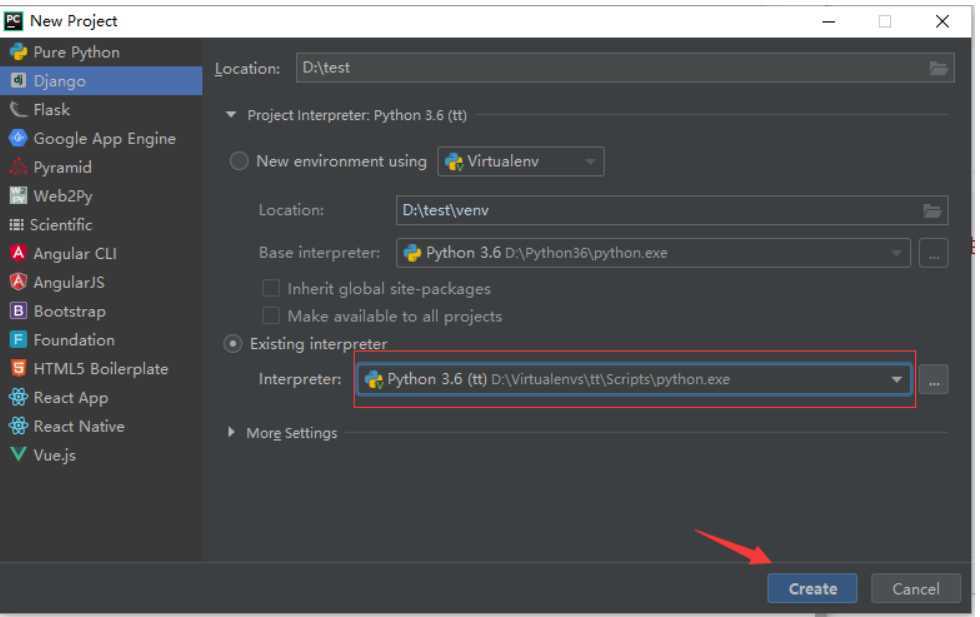Click the Google App Engine icon
The height and width of the screenshot is (617, 980).
(18, 138)
